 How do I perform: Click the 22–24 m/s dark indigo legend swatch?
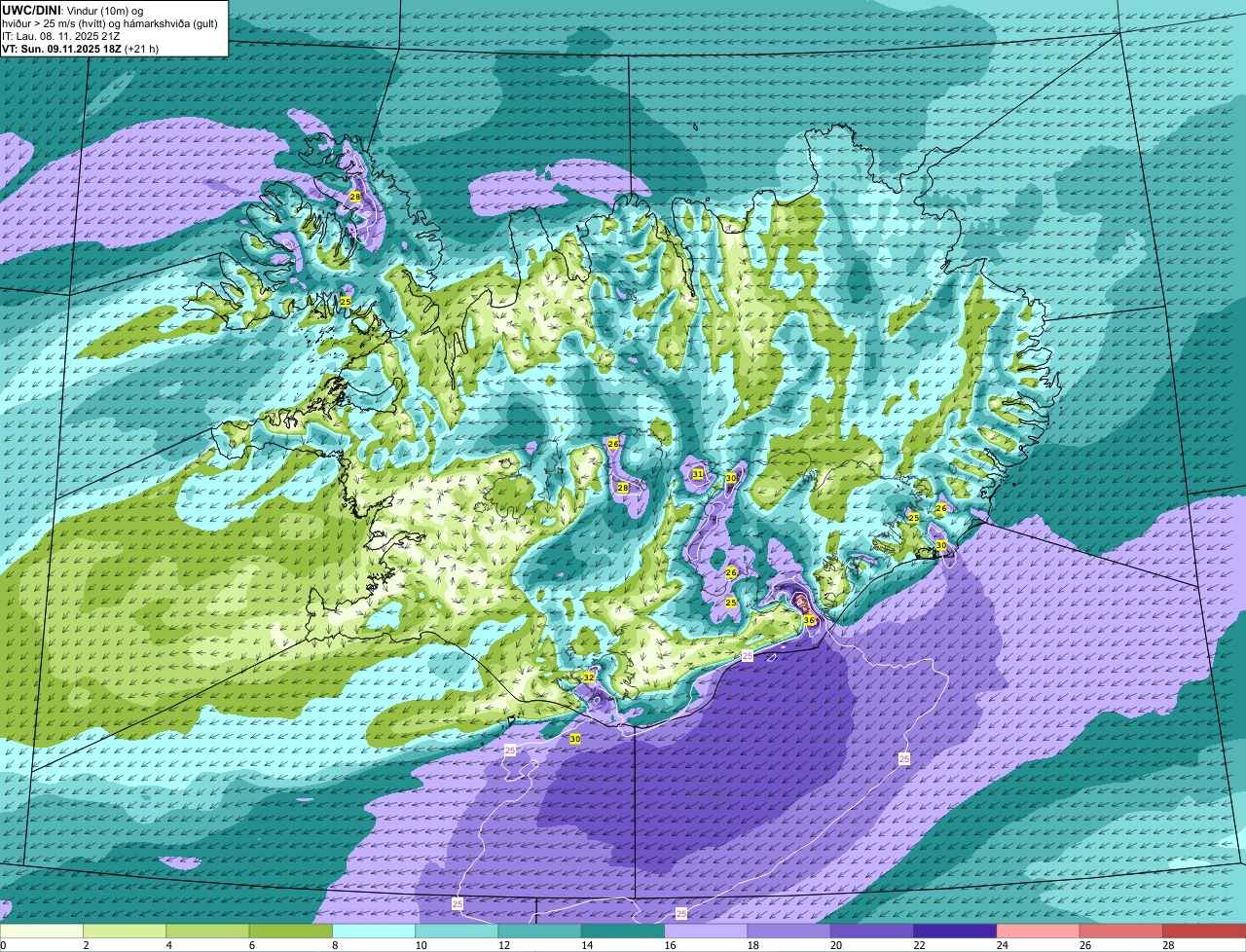point(955,932)
